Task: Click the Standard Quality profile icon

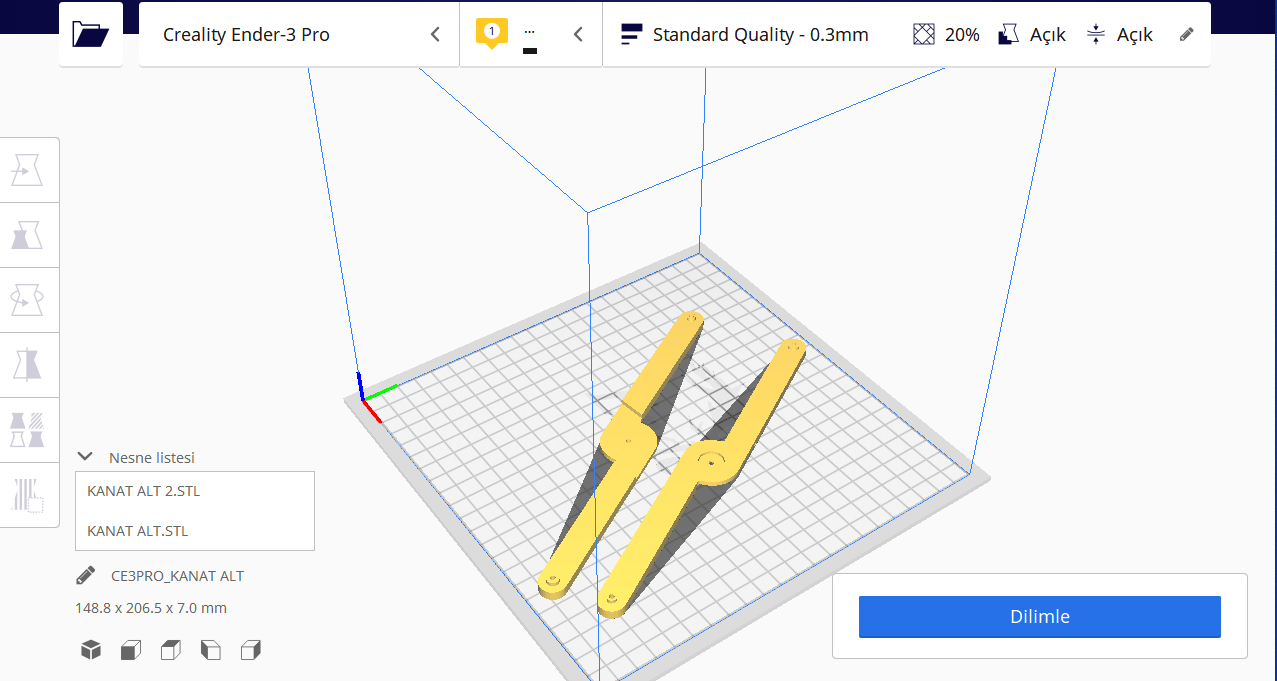Action: click(631, 34)
